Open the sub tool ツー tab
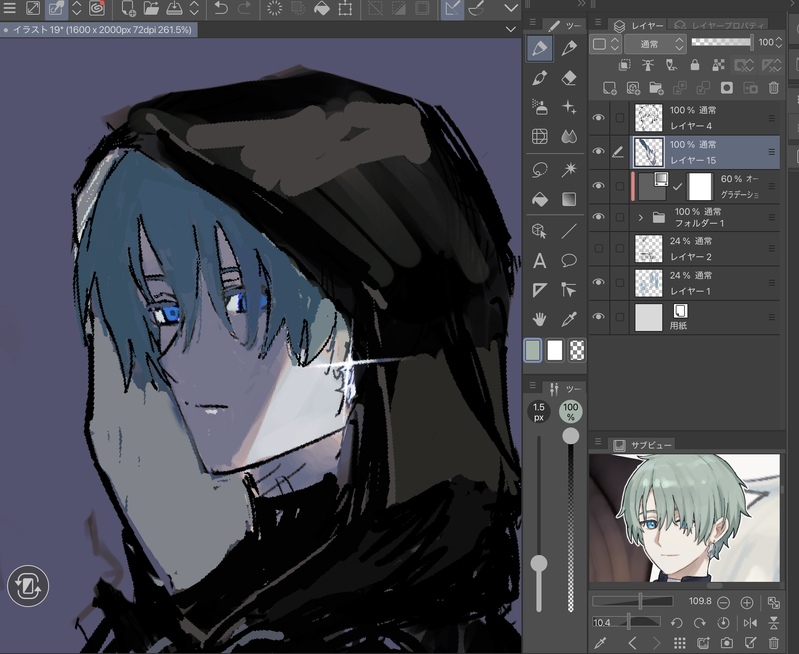799x654 pixels. [x=565, y=25]
